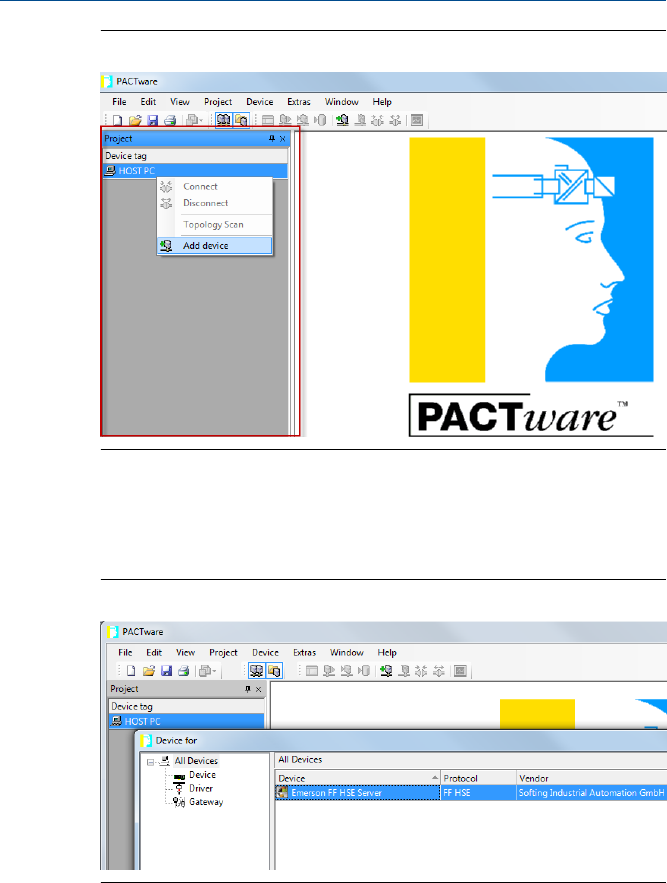Click Save floppy icon in Device for dialog window

[166, 671]
